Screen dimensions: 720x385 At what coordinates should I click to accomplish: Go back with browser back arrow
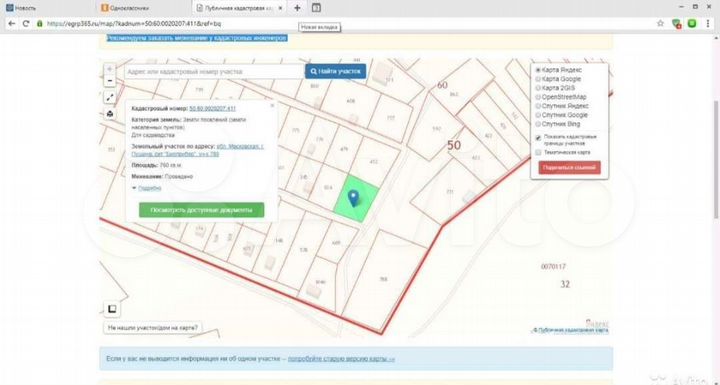(12, 23)
